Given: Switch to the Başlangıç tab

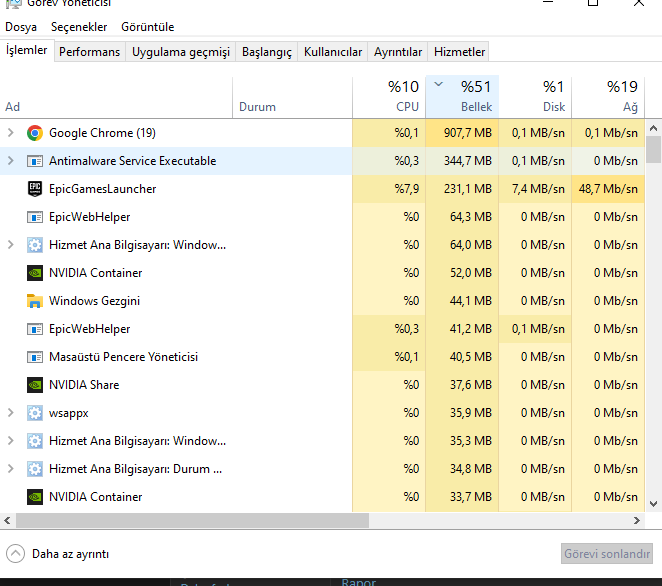Looking at the screenshot, I should 266,52.
